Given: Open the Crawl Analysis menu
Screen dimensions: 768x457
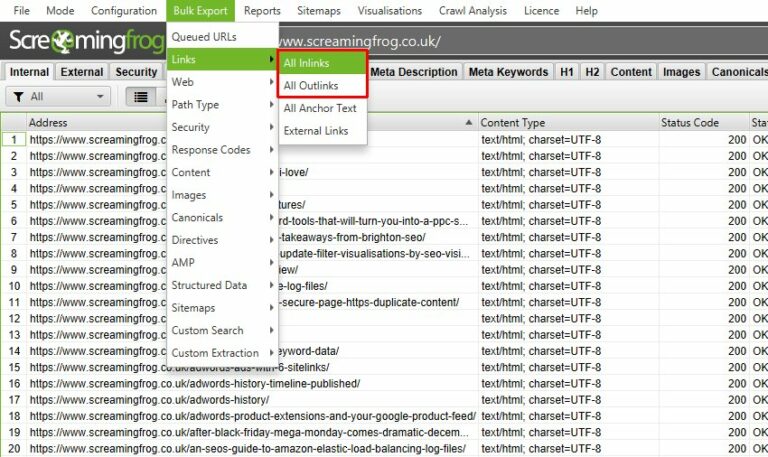Looking at the screenshot, I should click(471, 11).
